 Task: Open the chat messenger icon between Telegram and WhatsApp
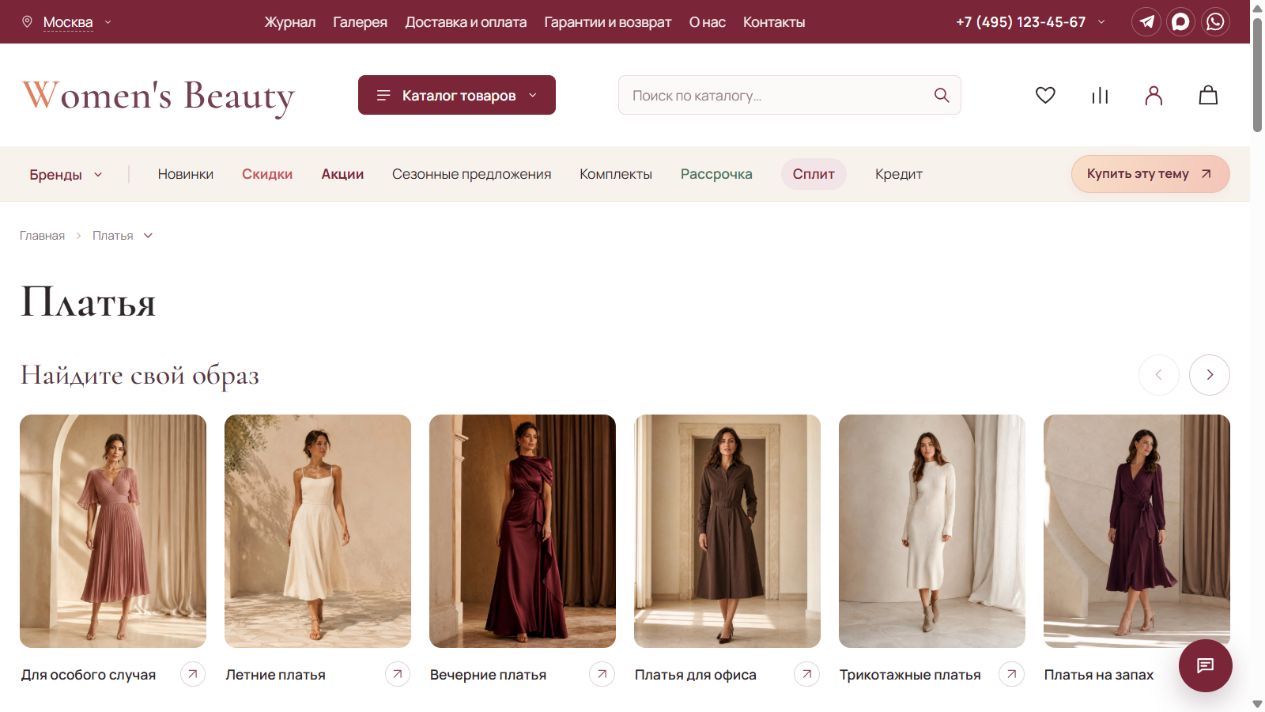point(1181,22)
